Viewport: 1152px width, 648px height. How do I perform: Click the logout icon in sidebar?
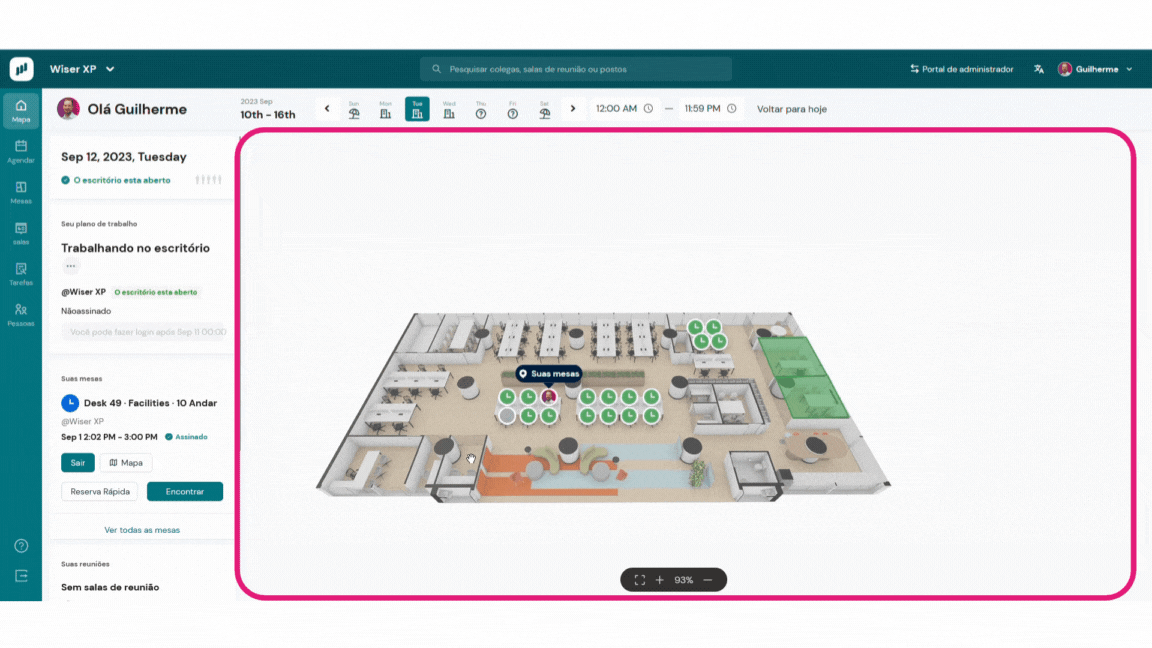21,576
